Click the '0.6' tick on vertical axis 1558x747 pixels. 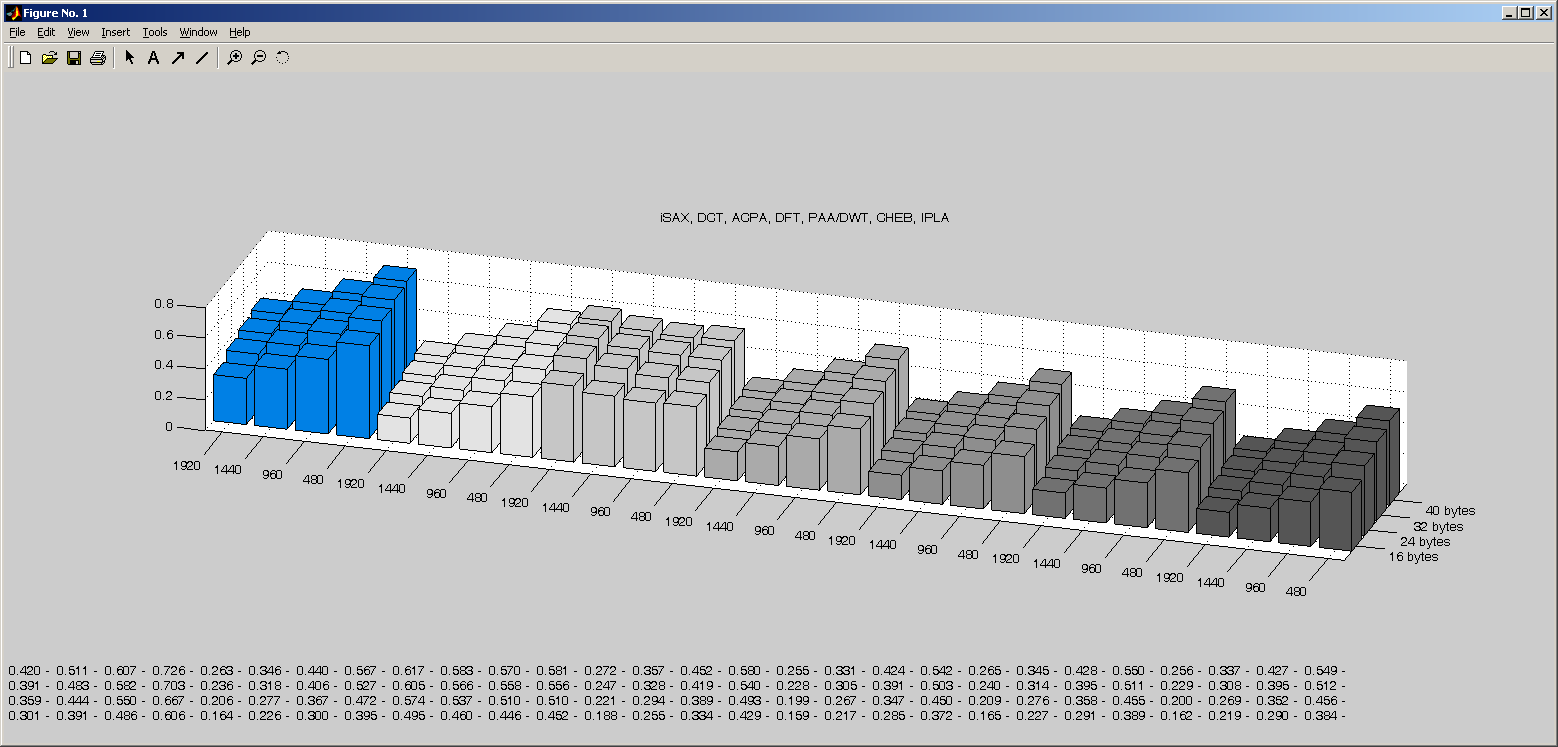pos(163,335)
